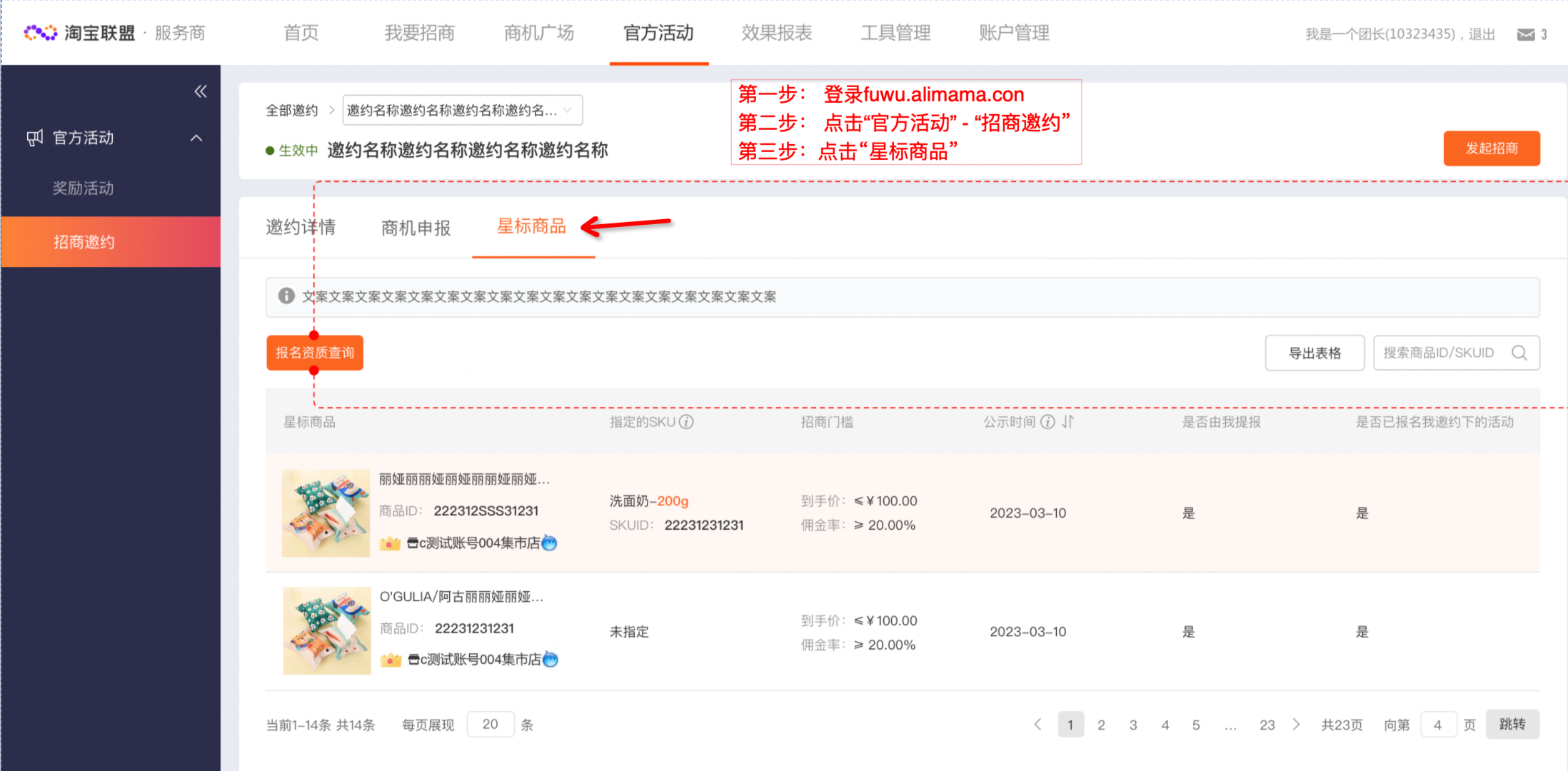Image resolution: width=1568 pixels, height=771 pixels.
Task: Click info icon beside 公示时间 header
Action: click(x=1047, y=422)
